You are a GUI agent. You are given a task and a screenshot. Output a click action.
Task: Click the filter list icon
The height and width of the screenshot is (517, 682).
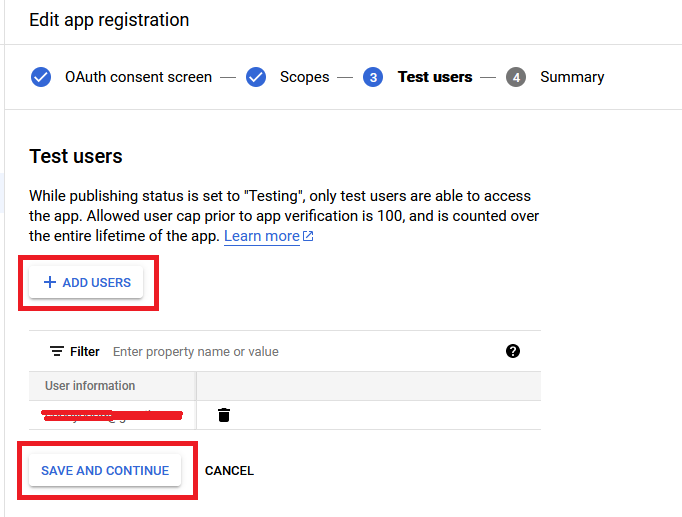coord(57,351)
